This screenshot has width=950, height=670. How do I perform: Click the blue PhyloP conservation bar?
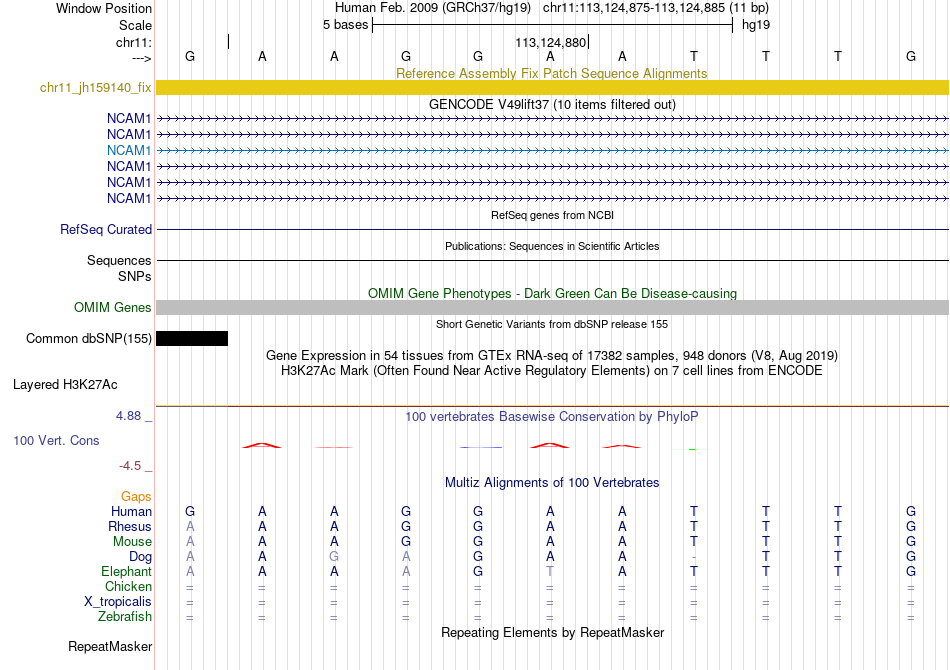click(481, 447)
